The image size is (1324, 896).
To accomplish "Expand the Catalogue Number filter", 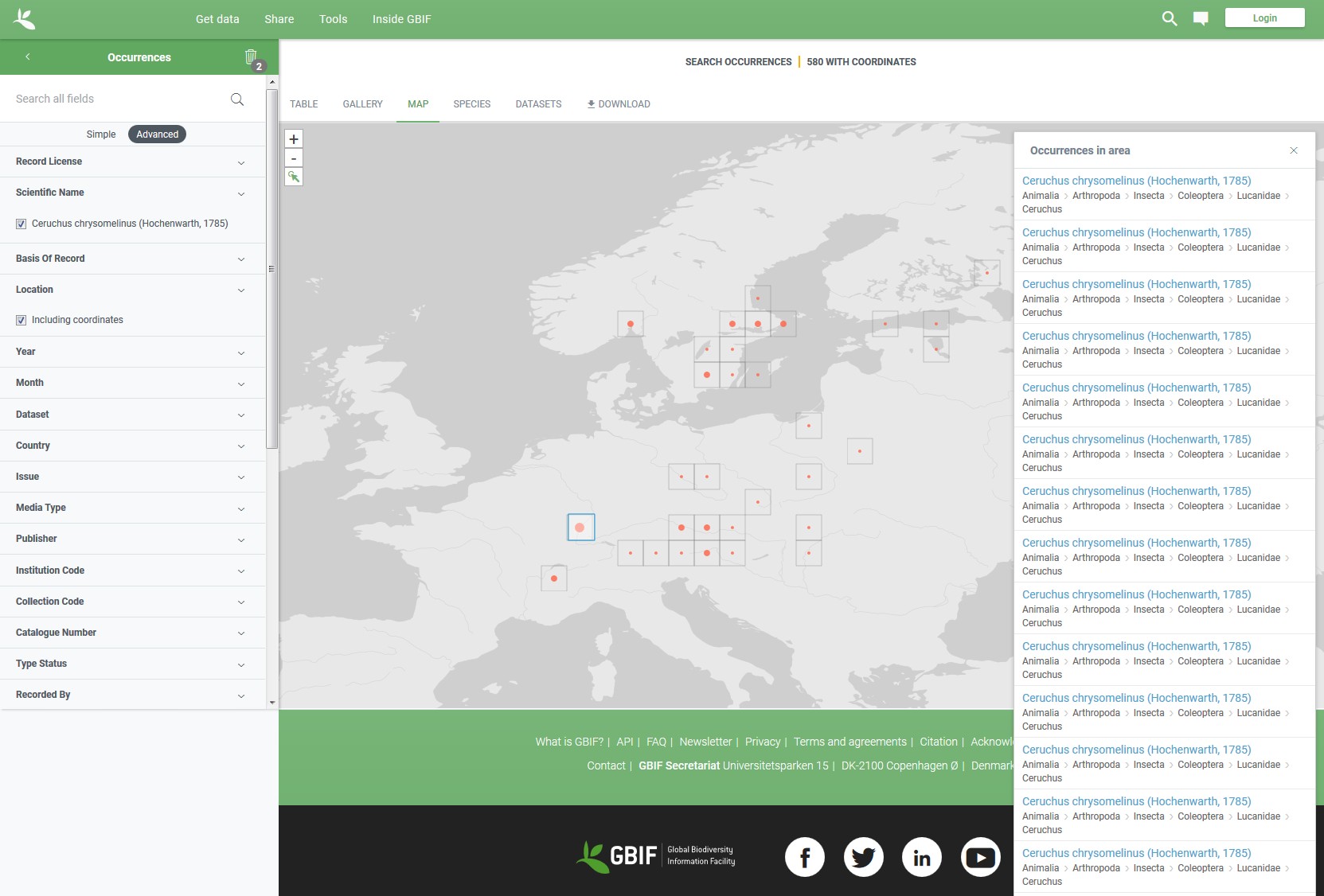I will 132,633.
